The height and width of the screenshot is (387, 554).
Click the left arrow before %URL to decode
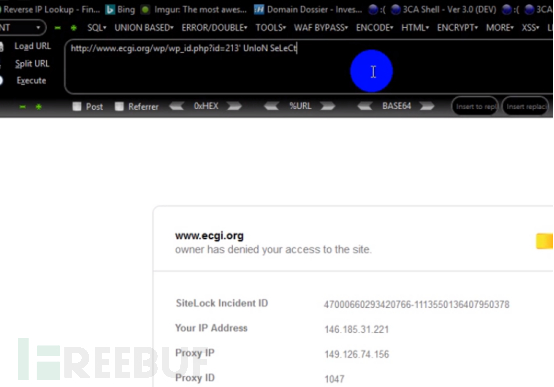pyautogui.click(x=271, y=106)
